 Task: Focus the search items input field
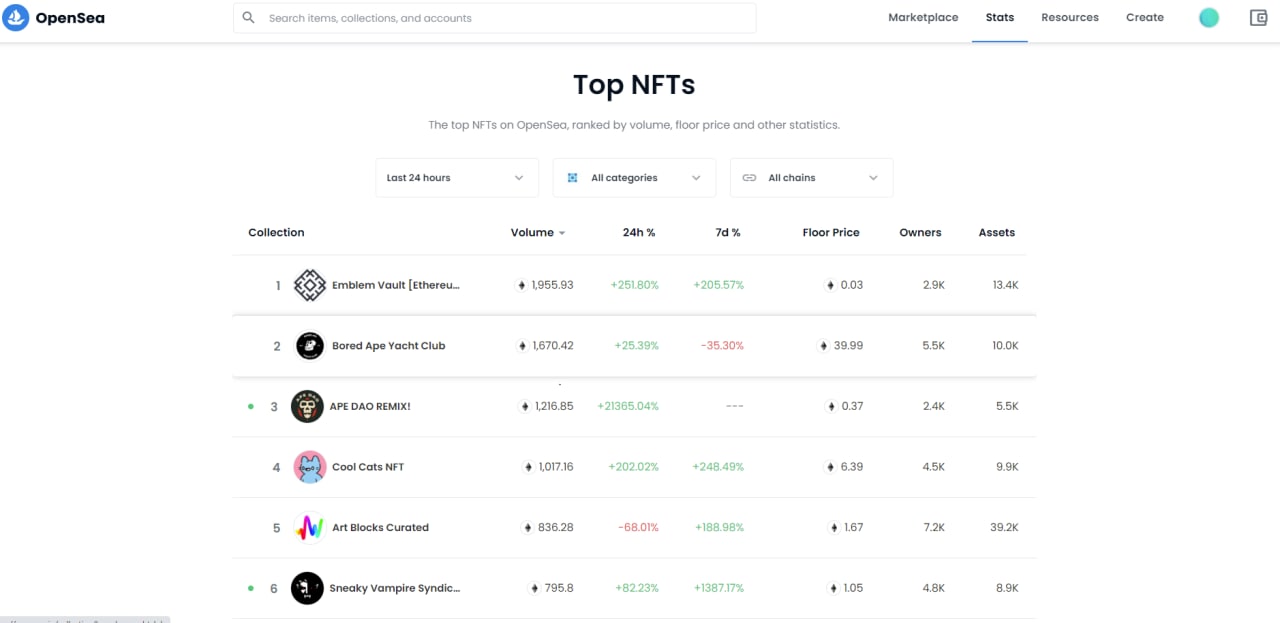pyautogui.click(x=495, y=18)
